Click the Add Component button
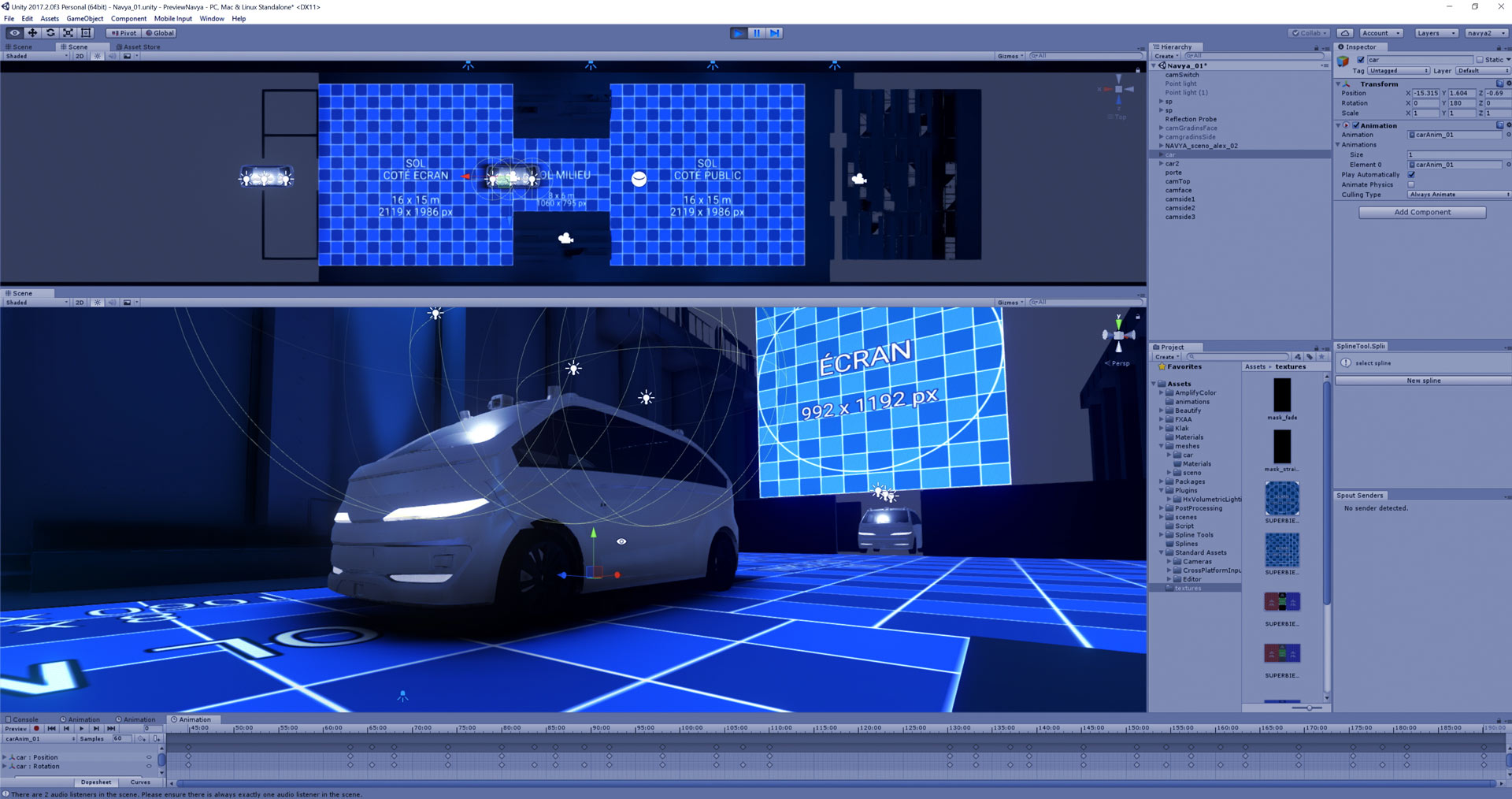Screen dimensions: 1512x799 click(x=1422, y=212)
